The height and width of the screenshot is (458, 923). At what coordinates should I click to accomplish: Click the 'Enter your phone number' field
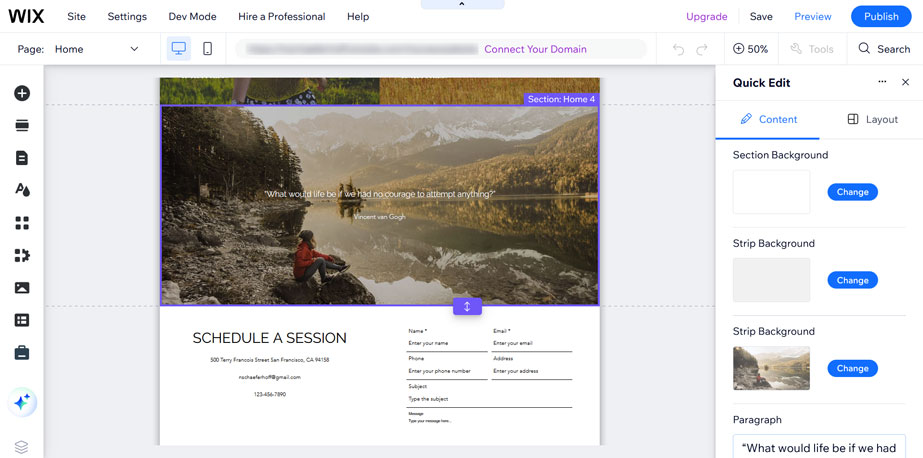tap(447, 371)
